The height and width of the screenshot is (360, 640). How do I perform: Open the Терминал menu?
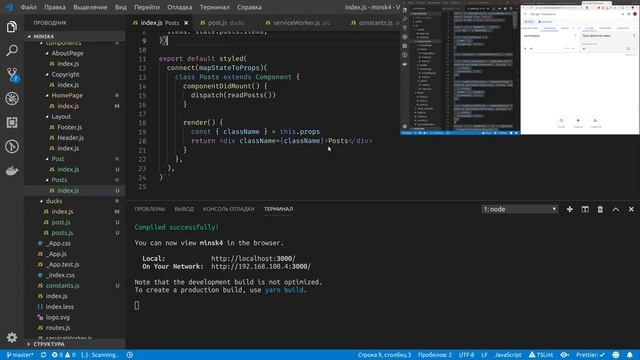[x=214, y=7]
